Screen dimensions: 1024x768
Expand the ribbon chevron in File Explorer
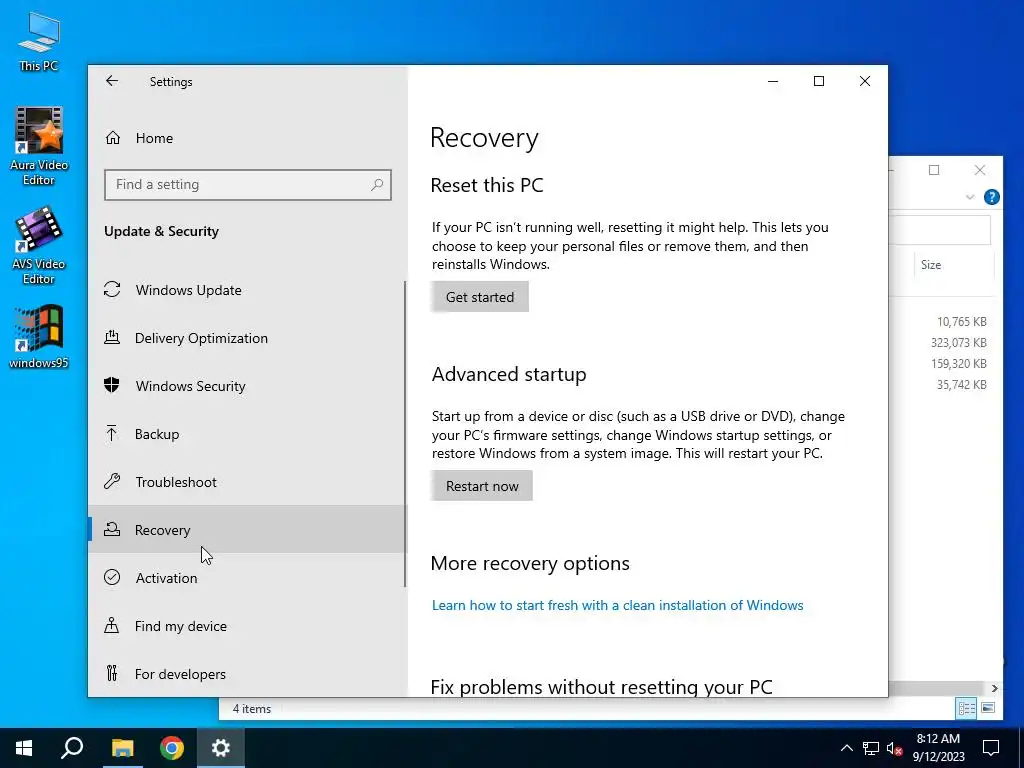pos(970,197)
